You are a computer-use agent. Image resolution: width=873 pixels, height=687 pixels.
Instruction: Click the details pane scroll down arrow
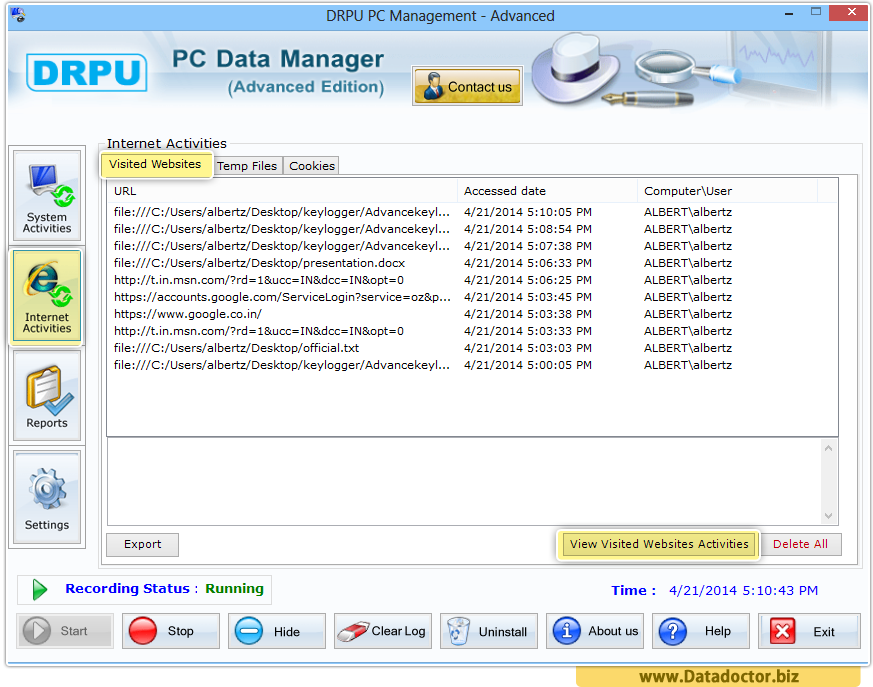[828, 516]
